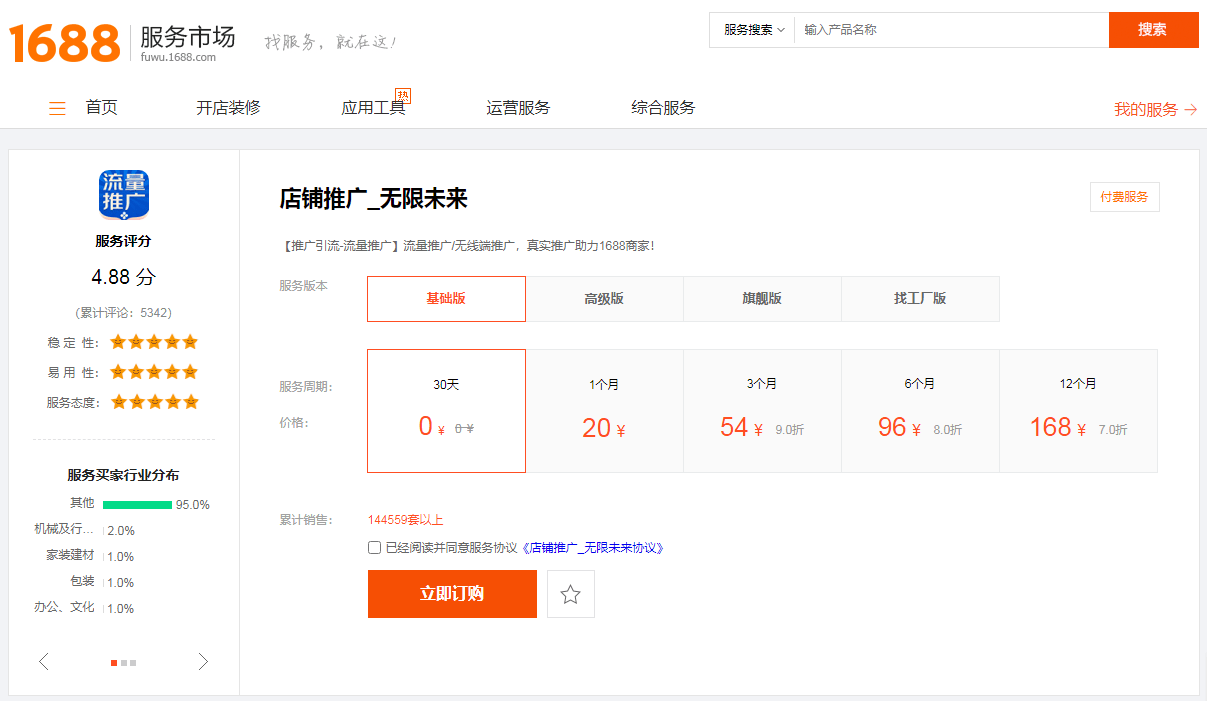The image size is (1207, 701).
Task: Open the hamburger menu next to 首页
Action: (57, 108)
